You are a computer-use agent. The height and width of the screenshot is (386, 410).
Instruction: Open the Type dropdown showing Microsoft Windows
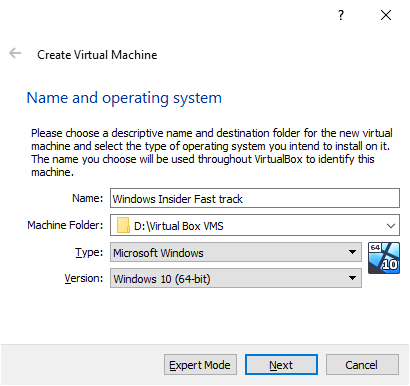click(236, 252)
